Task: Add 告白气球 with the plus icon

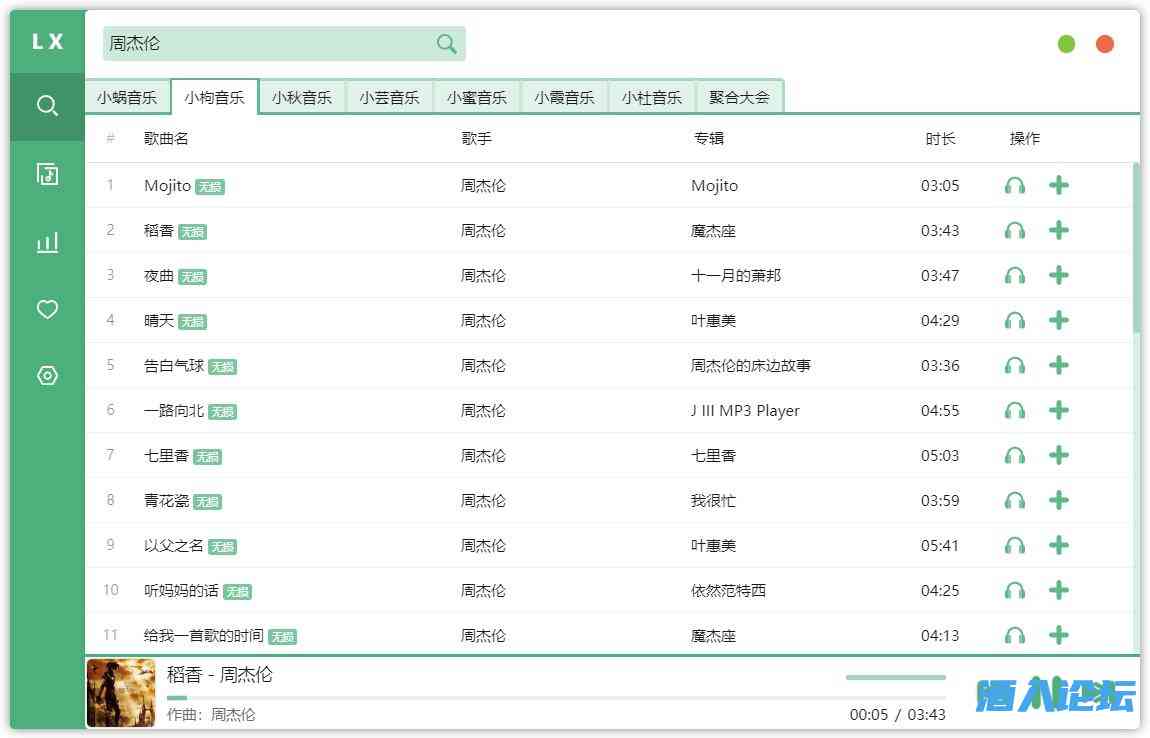Action: coord(1059,366)
